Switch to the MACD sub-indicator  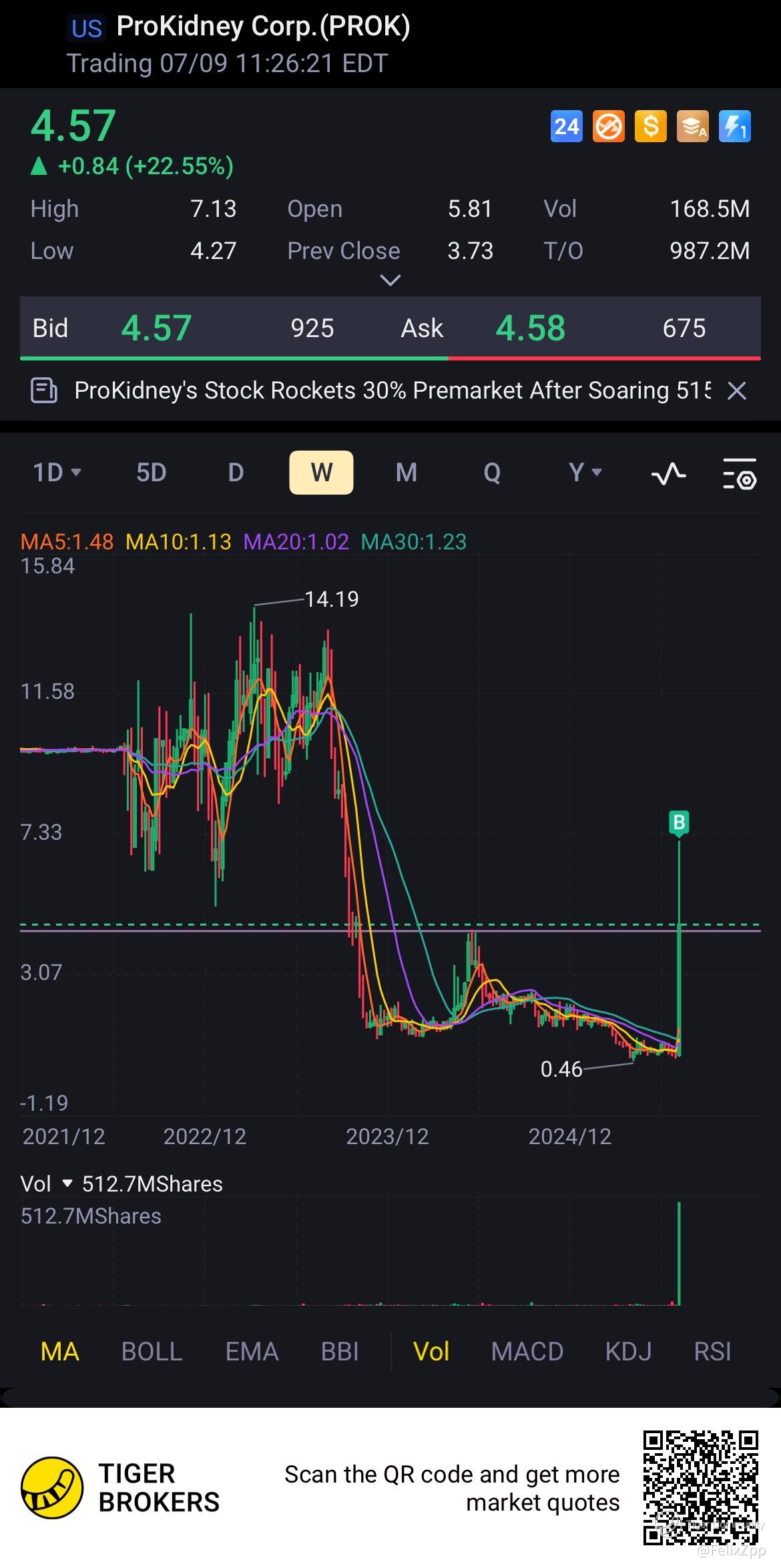coord(527,1352)
